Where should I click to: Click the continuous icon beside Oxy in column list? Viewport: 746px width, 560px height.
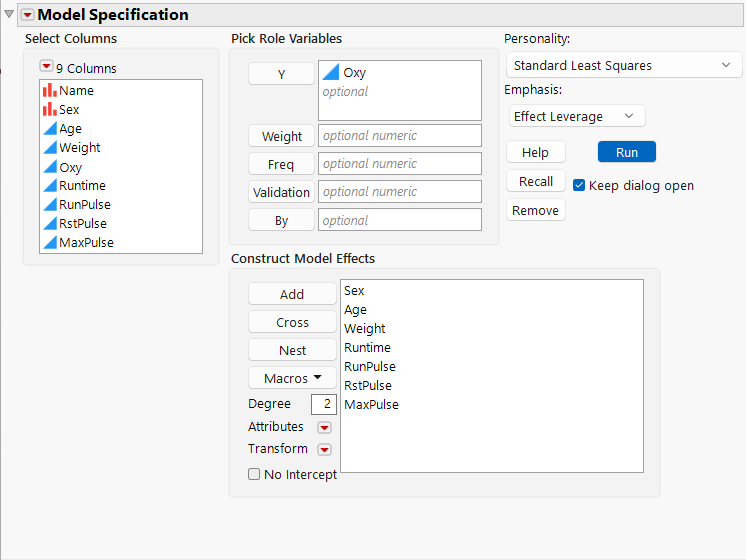pos(50,167)
